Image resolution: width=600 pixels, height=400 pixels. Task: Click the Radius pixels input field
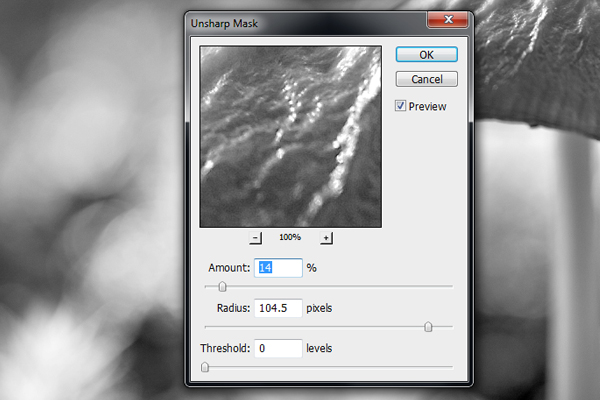[278, 308]
